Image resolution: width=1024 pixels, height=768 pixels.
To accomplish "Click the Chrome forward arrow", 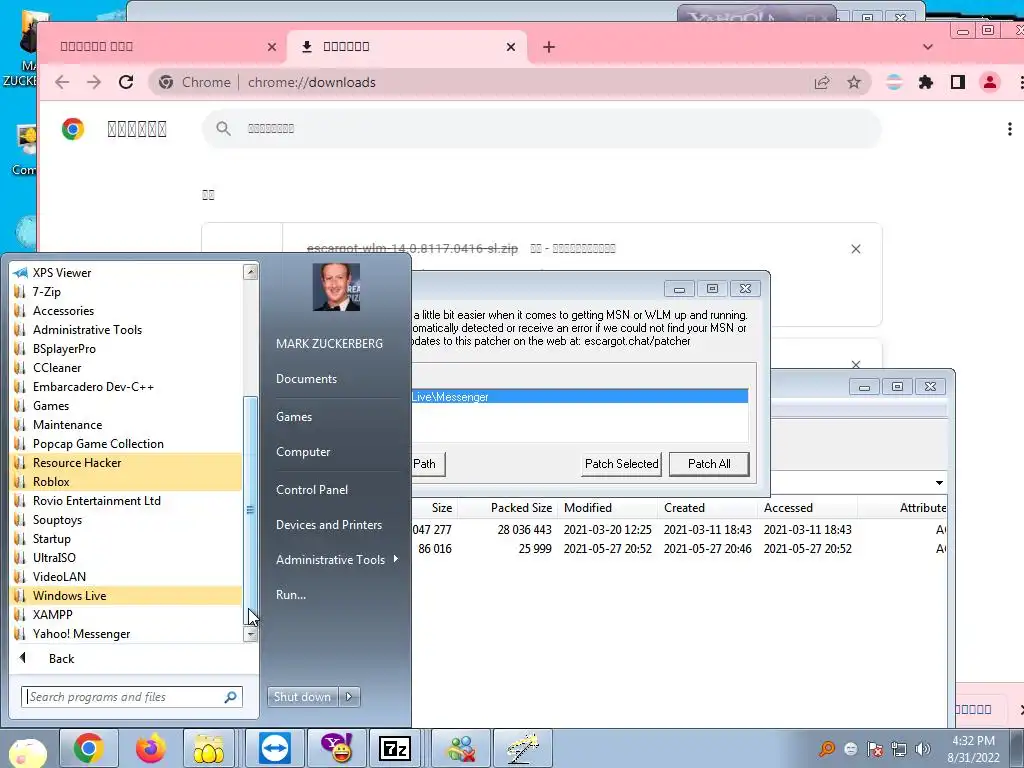I will [x=94, y=82].
